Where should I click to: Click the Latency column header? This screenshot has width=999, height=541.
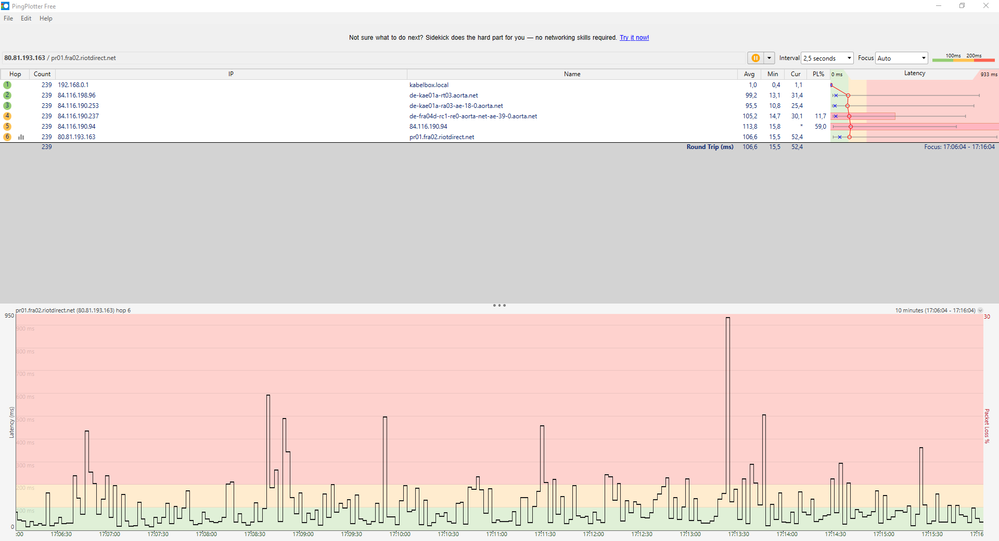pyautogui.click(x=914, y=73)
